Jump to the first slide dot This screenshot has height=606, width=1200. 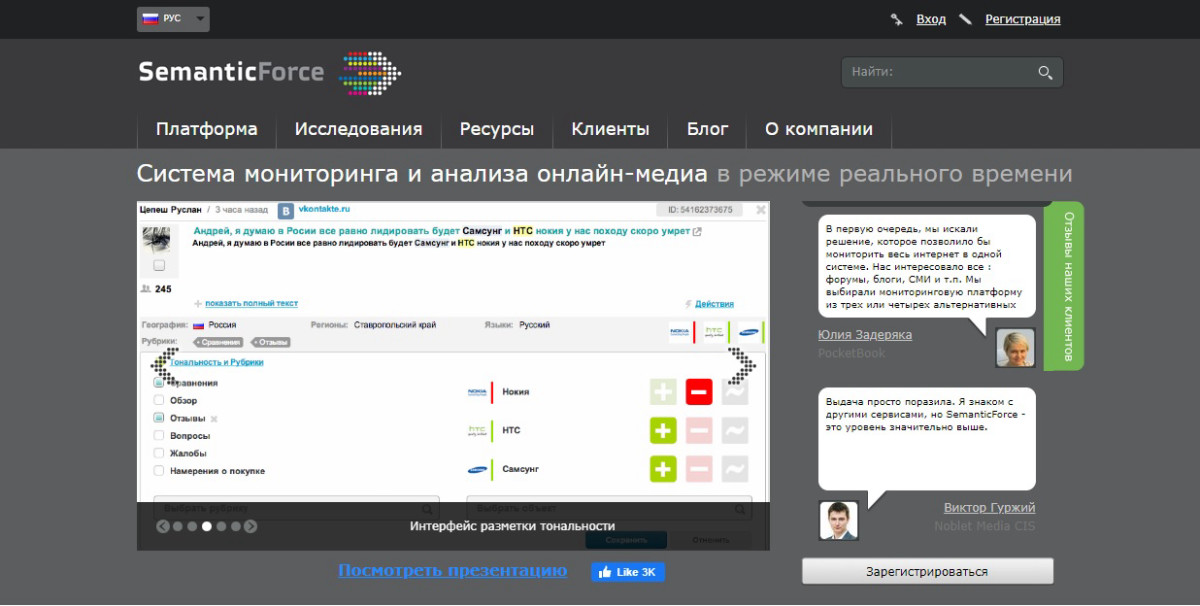click(177, 526)
